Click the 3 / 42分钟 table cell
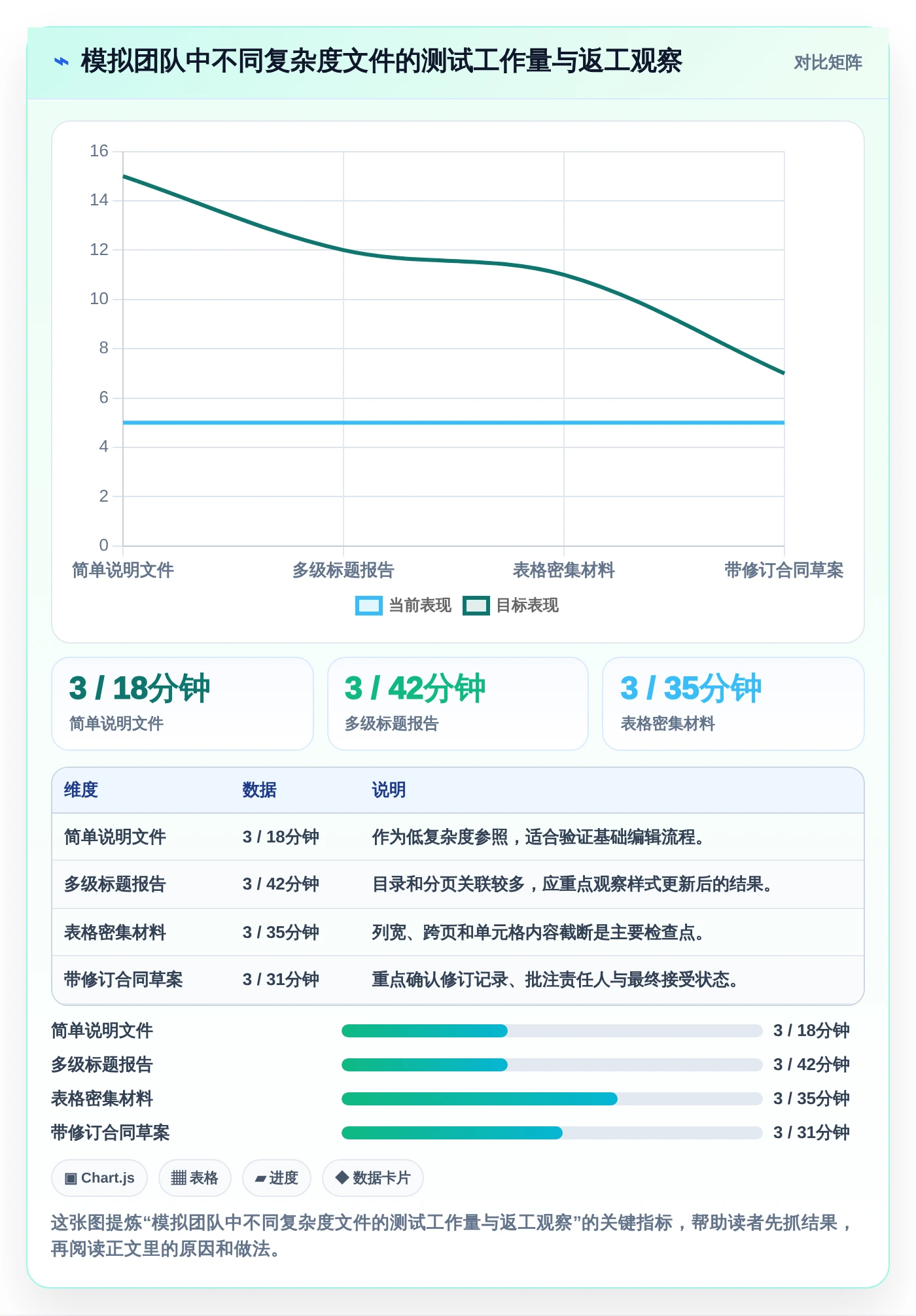 point(281,884)
